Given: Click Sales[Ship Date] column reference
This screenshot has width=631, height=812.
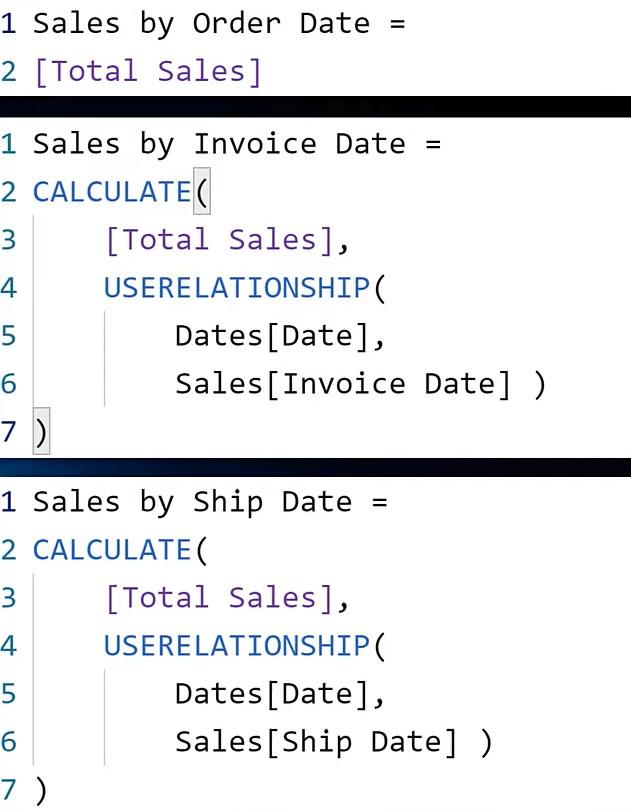Looking at the screenshot, I should pyautogui.click(x=317, y=742).
